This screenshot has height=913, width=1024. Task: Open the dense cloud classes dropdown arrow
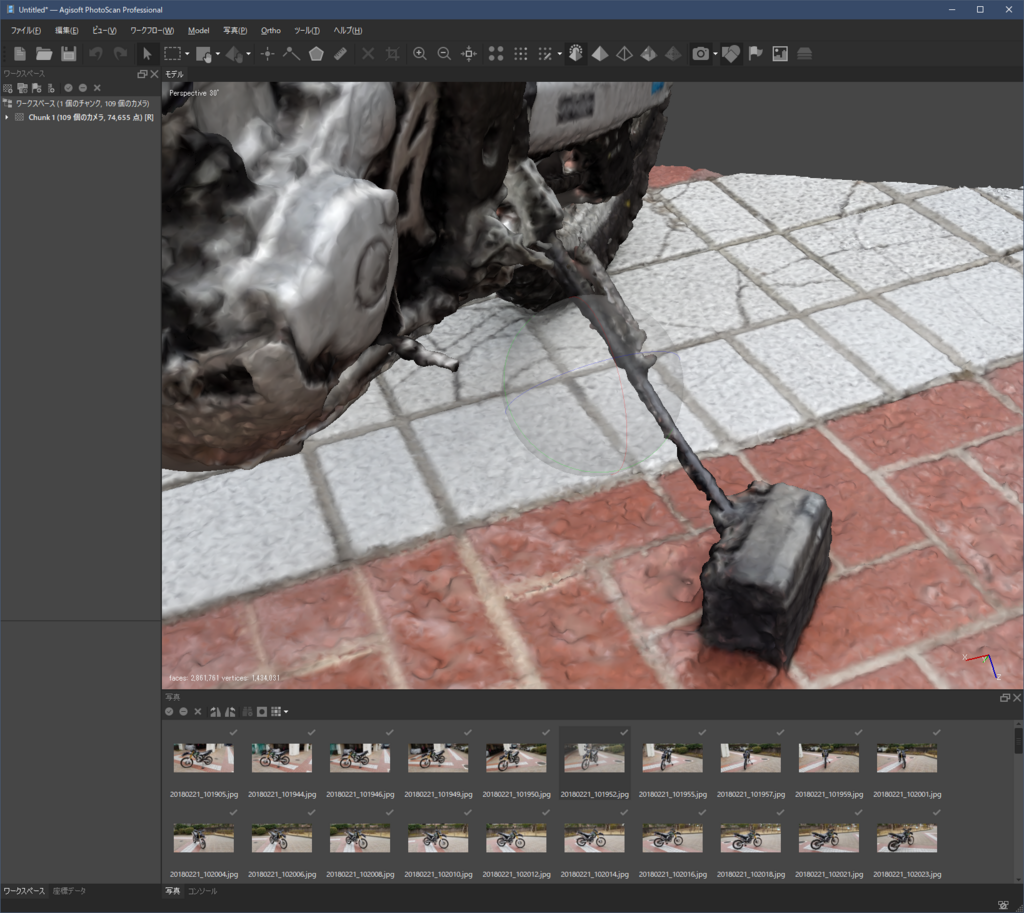560,54
